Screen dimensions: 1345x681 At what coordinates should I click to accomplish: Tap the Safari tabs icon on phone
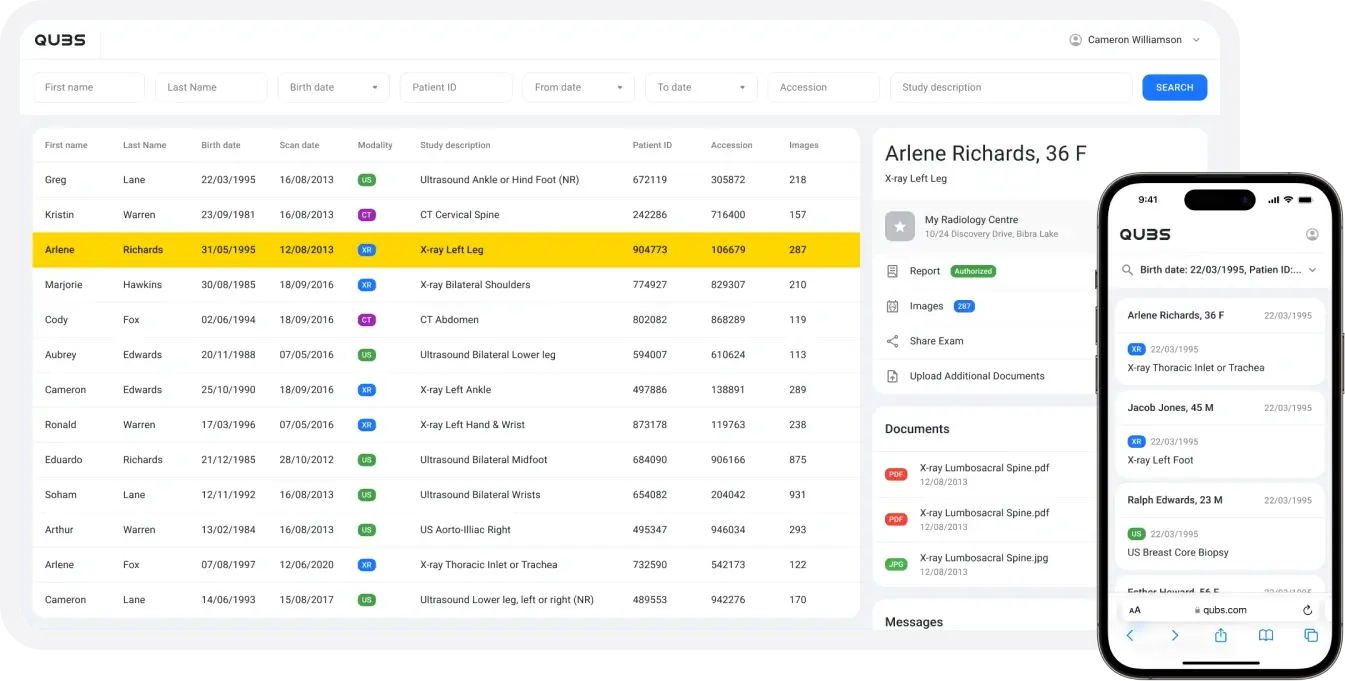pos(1311,635)
